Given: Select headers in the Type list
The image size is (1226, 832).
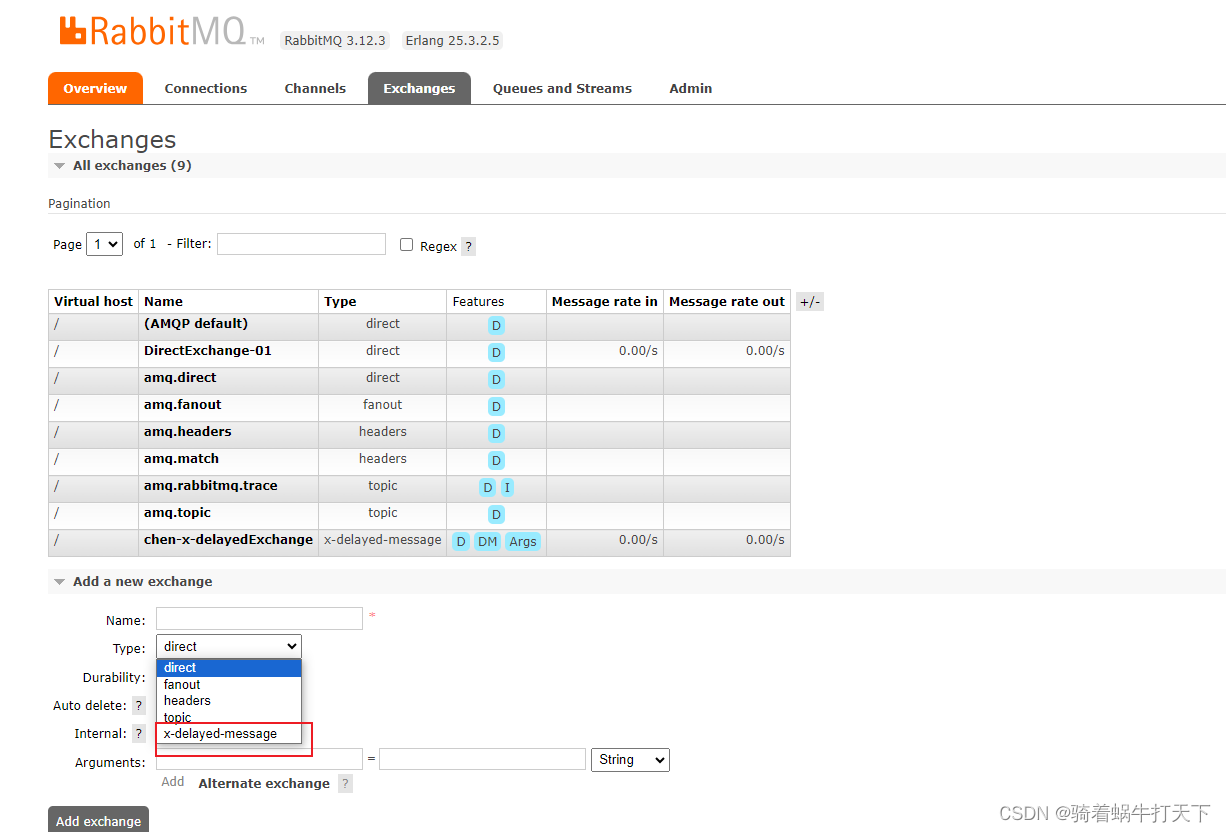Looking at the screenshot, I should (229, 701).
